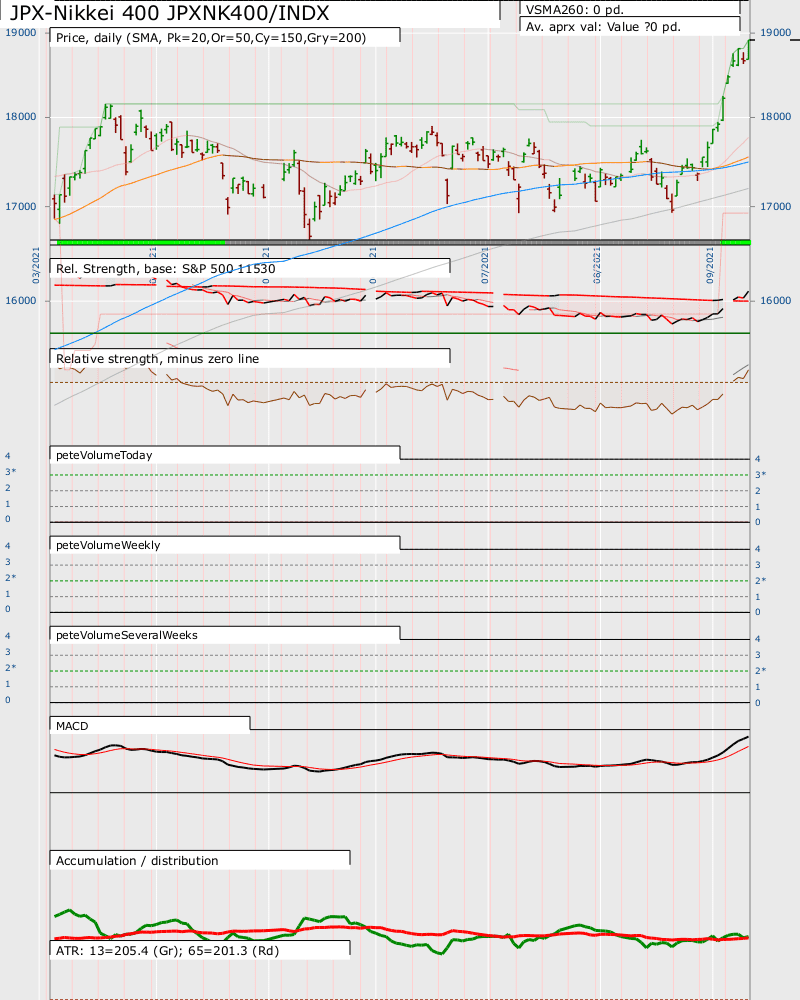The width and height of the screenshot is (800, 1000).
Task: Select the peteVolumeWeekly panel label
Action: coord(108,545)
